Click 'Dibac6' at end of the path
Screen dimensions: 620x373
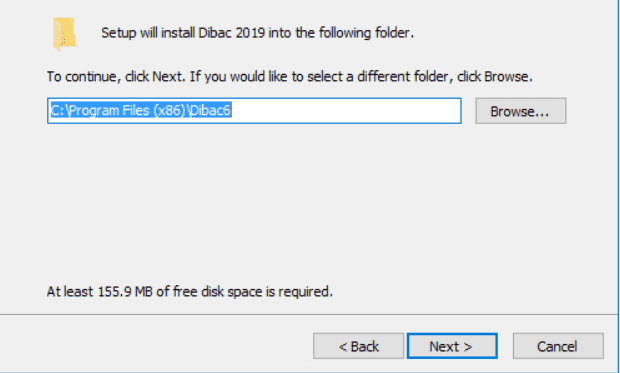click(x=210, y=110)
